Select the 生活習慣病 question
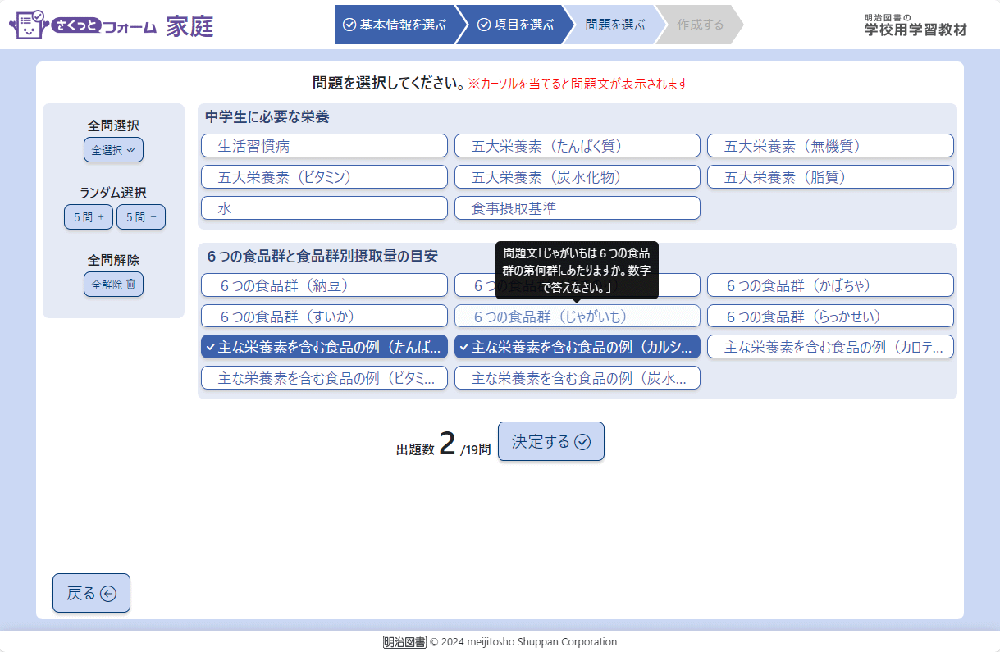The height and width of the screenshot is (652, 1000). click(324, 146)
